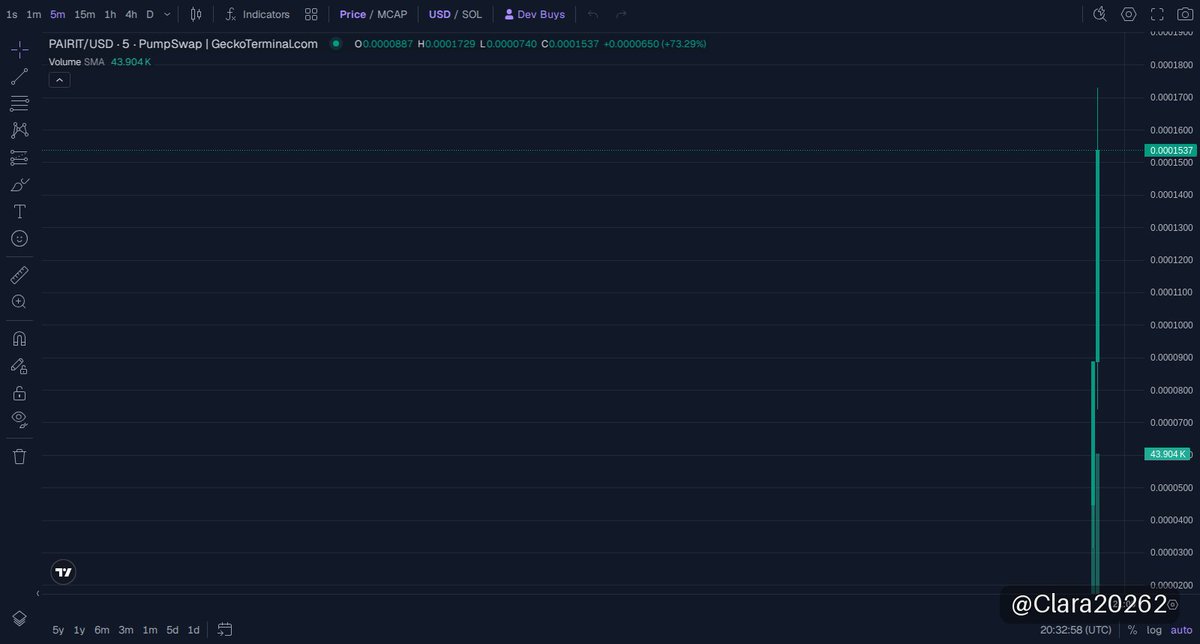Switch quote currency to SOL
The width and height of the screenshot is (1200, 644).
pyautogui.click(x=471, y=14)
